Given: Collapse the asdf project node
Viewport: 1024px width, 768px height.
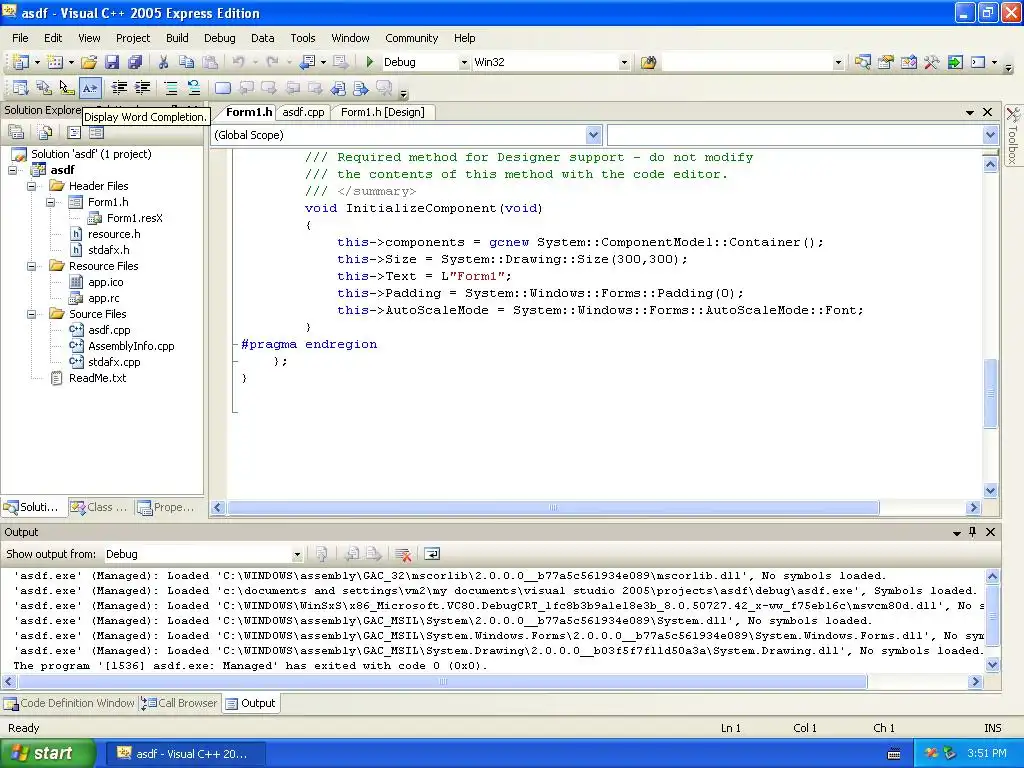Looking at the screenshot, I should point(12,170).
